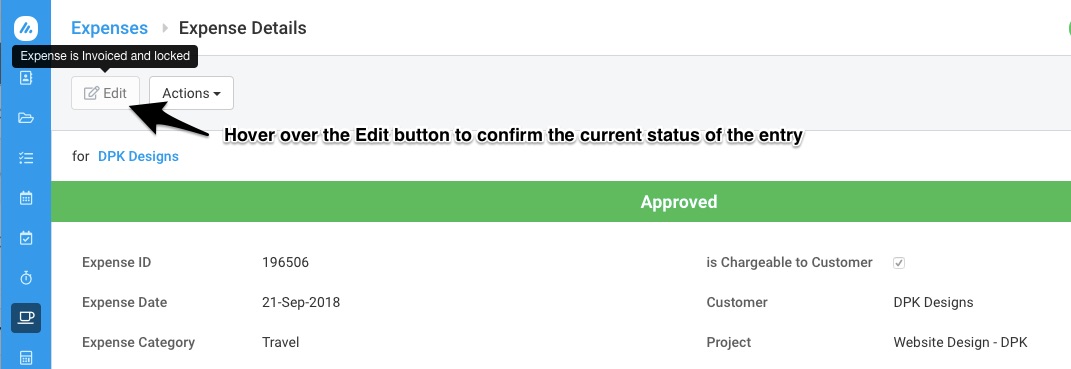Select the expenses coffee cup sidebar icon

point(26,318)
